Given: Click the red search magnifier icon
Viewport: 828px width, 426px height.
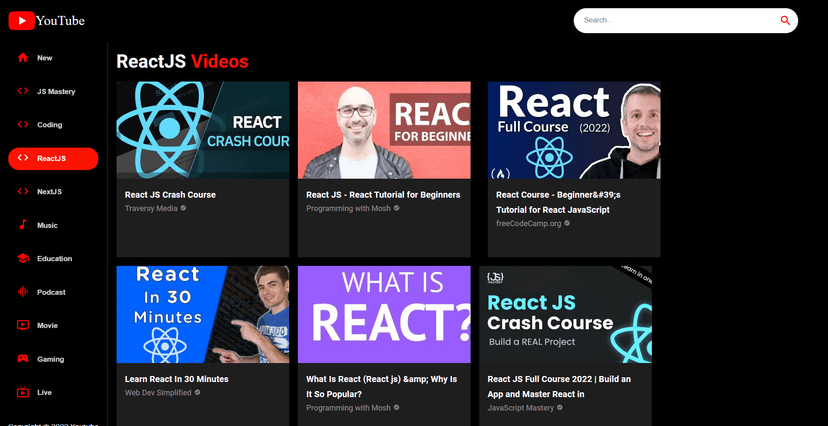Looking at the screenshot, I should (785, 21).
